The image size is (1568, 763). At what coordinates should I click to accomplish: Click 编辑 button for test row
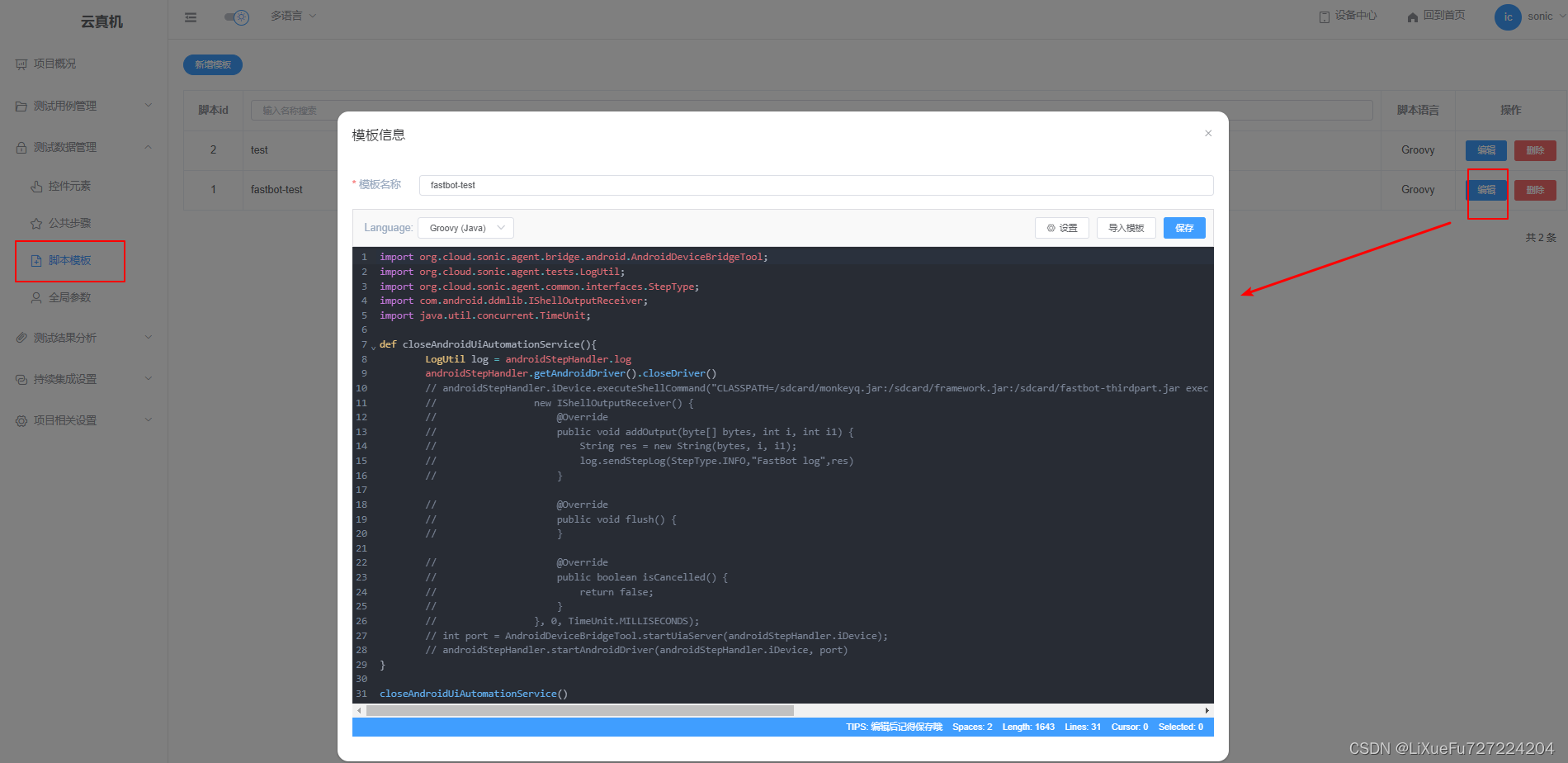[x=1486, y=150]
